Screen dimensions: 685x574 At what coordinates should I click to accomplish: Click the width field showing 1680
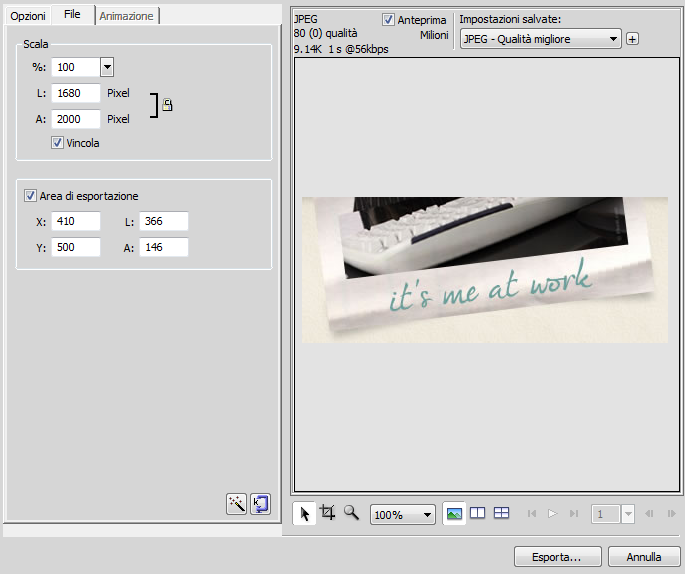click(76, 93)
